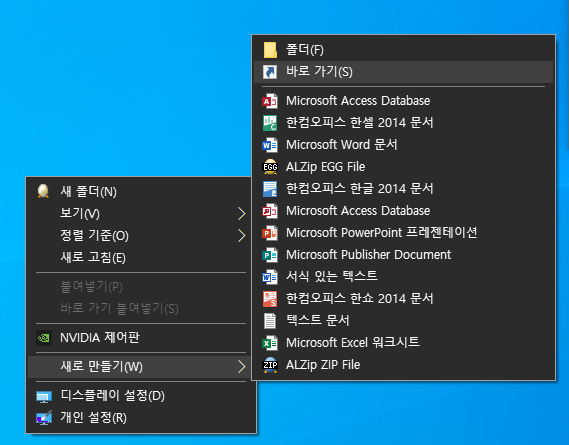
Task: Click the blue Microsoft Word 문서 icon
Action: [x=270, y=145]
